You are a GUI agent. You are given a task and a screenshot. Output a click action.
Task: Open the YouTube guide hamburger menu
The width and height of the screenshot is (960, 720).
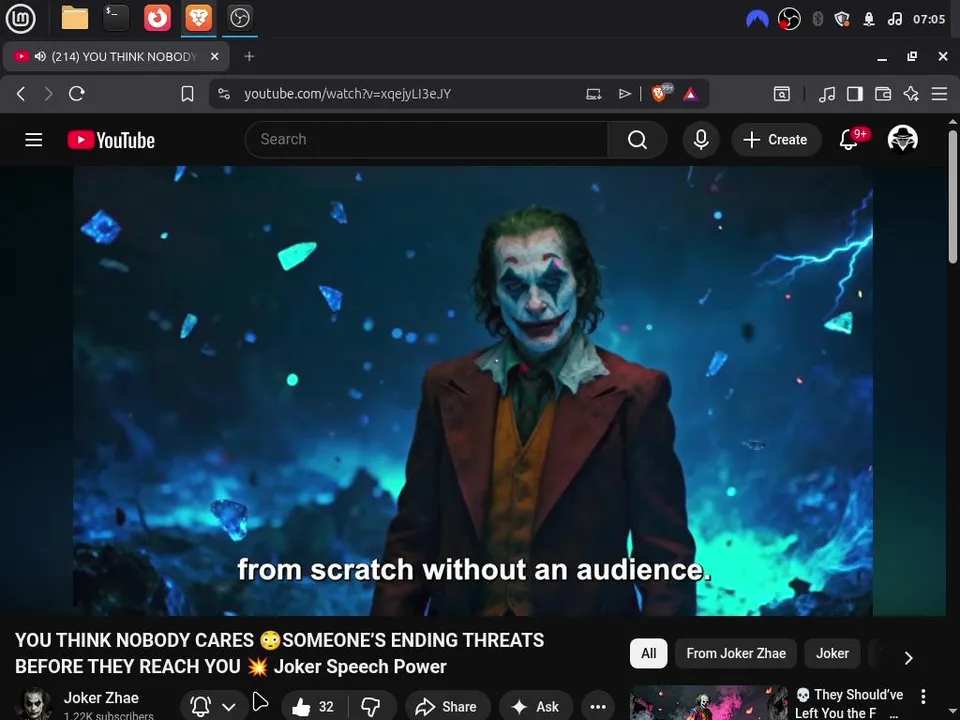pyautogui.click(x=34, y=140)
